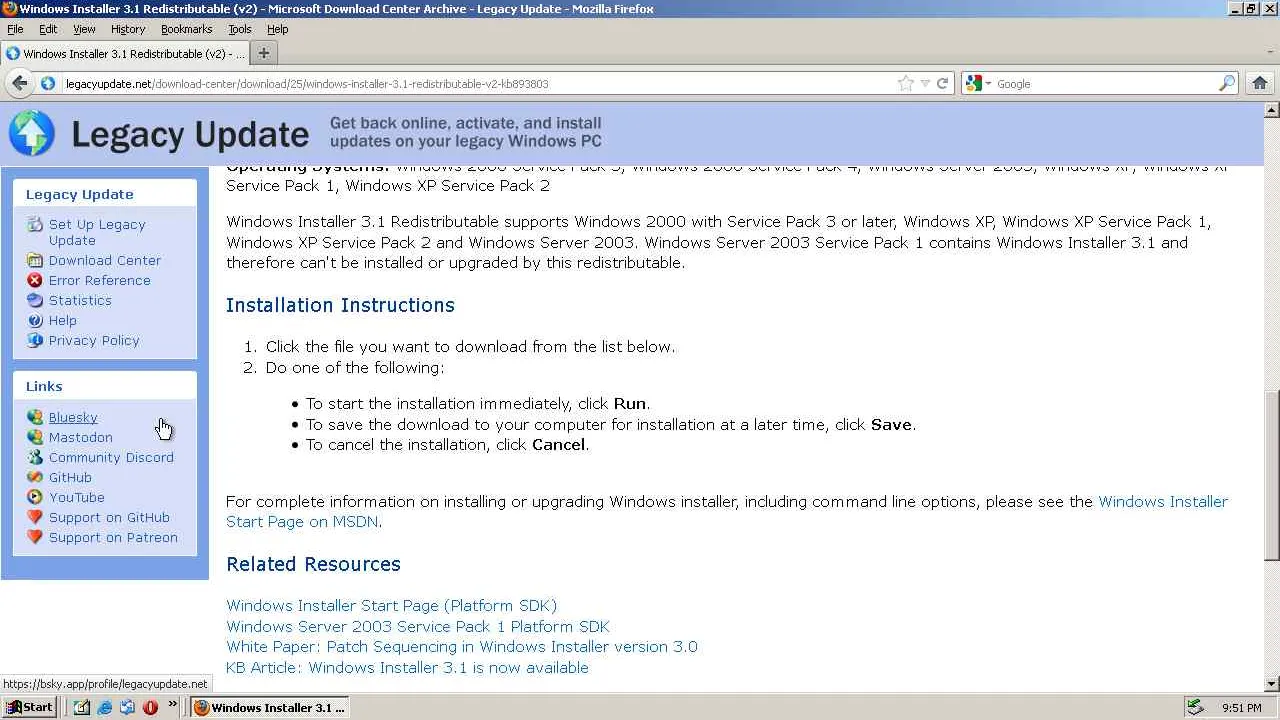
Task: Open the Statistics link
Action: pyautogui.click(x=80, y=300)
